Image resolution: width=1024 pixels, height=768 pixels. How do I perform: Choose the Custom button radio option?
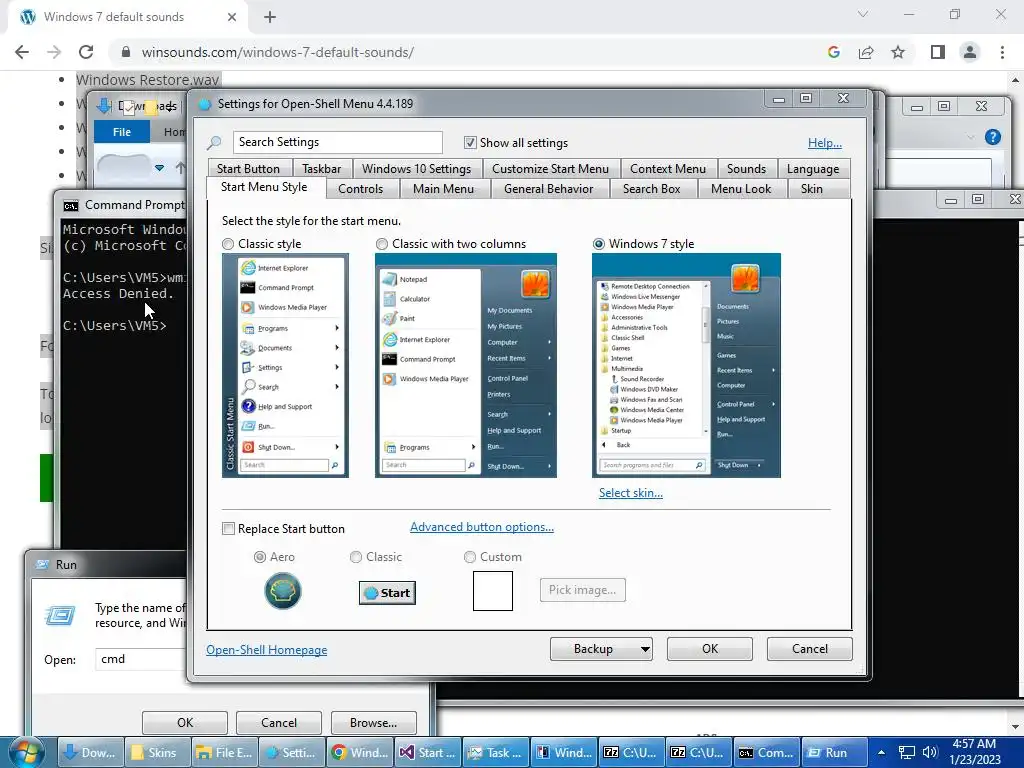(x=470, y=557)
